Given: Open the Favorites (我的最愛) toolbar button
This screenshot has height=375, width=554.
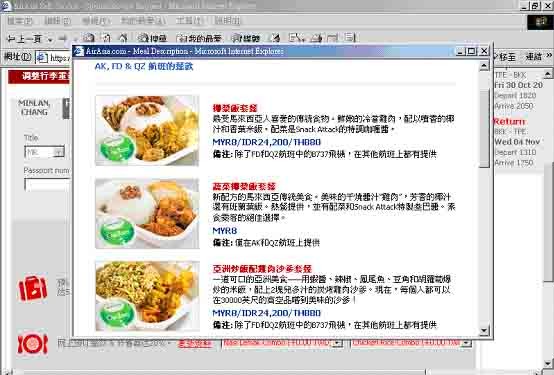Looking at the screenshot, I should [x=199, y=38].
